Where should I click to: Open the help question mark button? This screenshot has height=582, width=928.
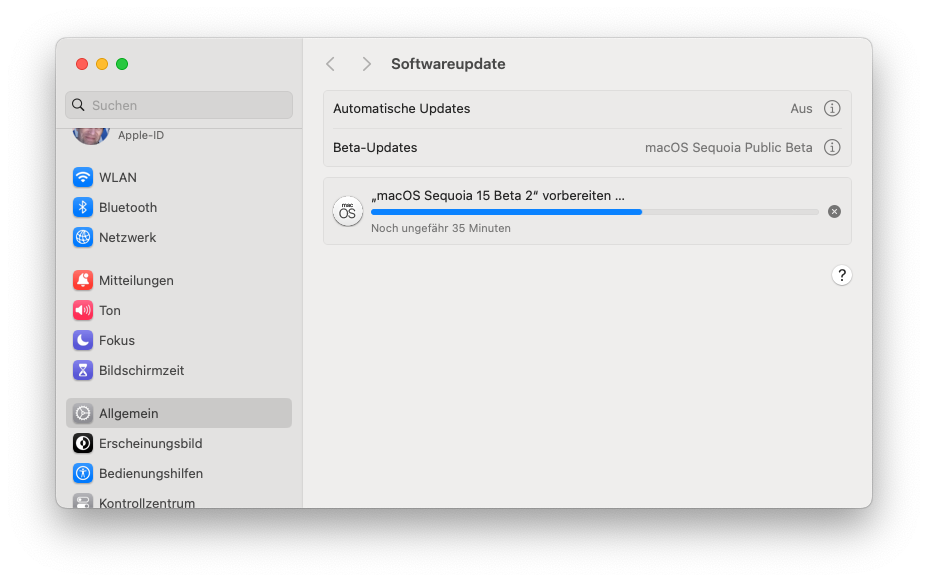tap(842, 275)
